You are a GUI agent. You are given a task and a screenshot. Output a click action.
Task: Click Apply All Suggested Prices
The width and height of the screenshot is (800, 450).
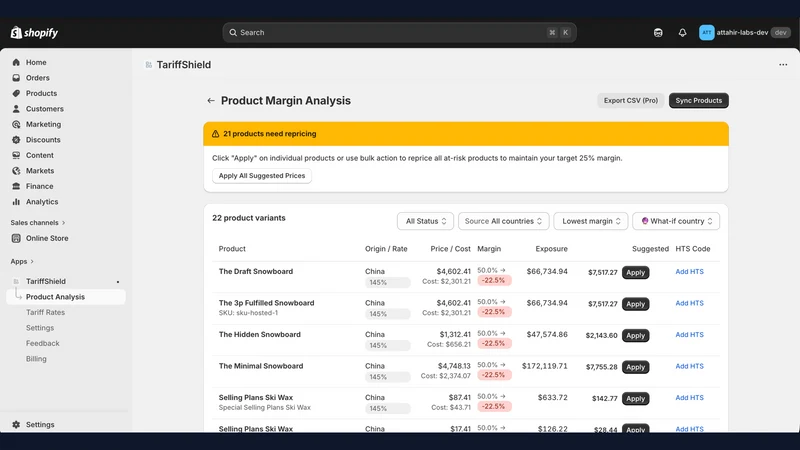(262, 176)
